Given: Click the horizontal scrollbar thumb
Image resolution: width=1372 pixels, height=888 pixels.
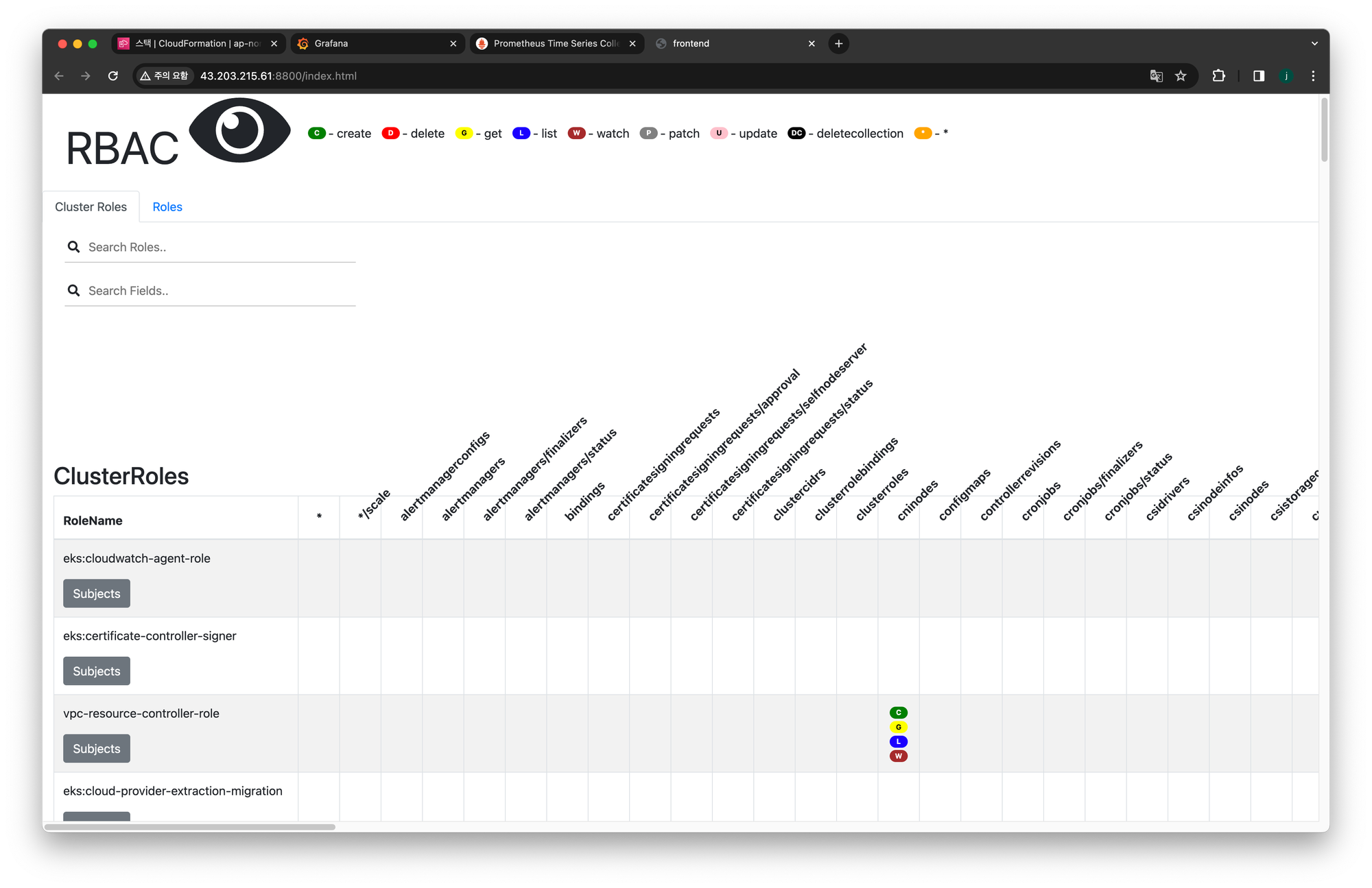Looking at the screenshot, I should (x=189, y=827).
